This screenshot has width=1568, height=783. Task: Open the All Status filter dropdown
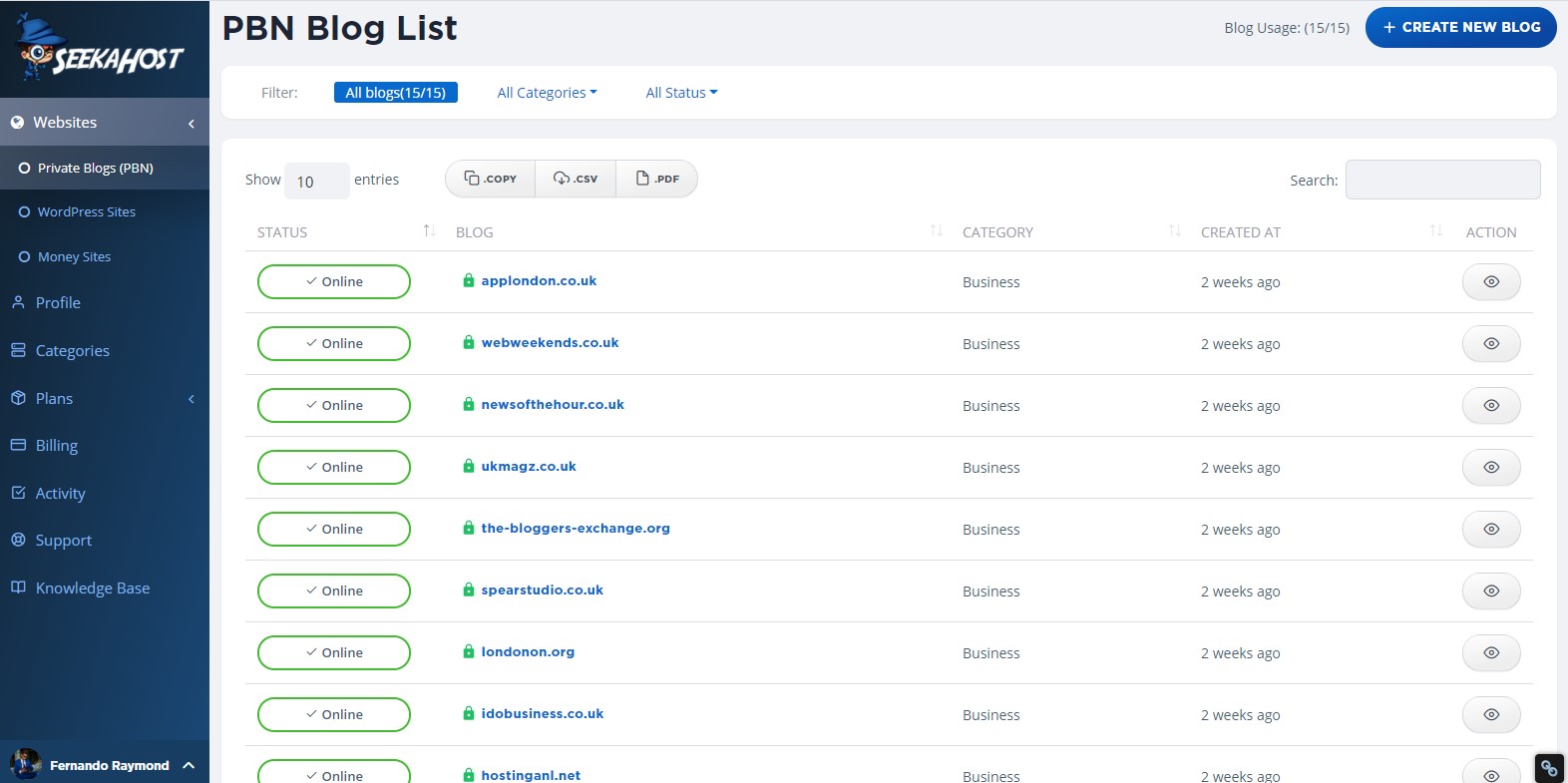681,93
